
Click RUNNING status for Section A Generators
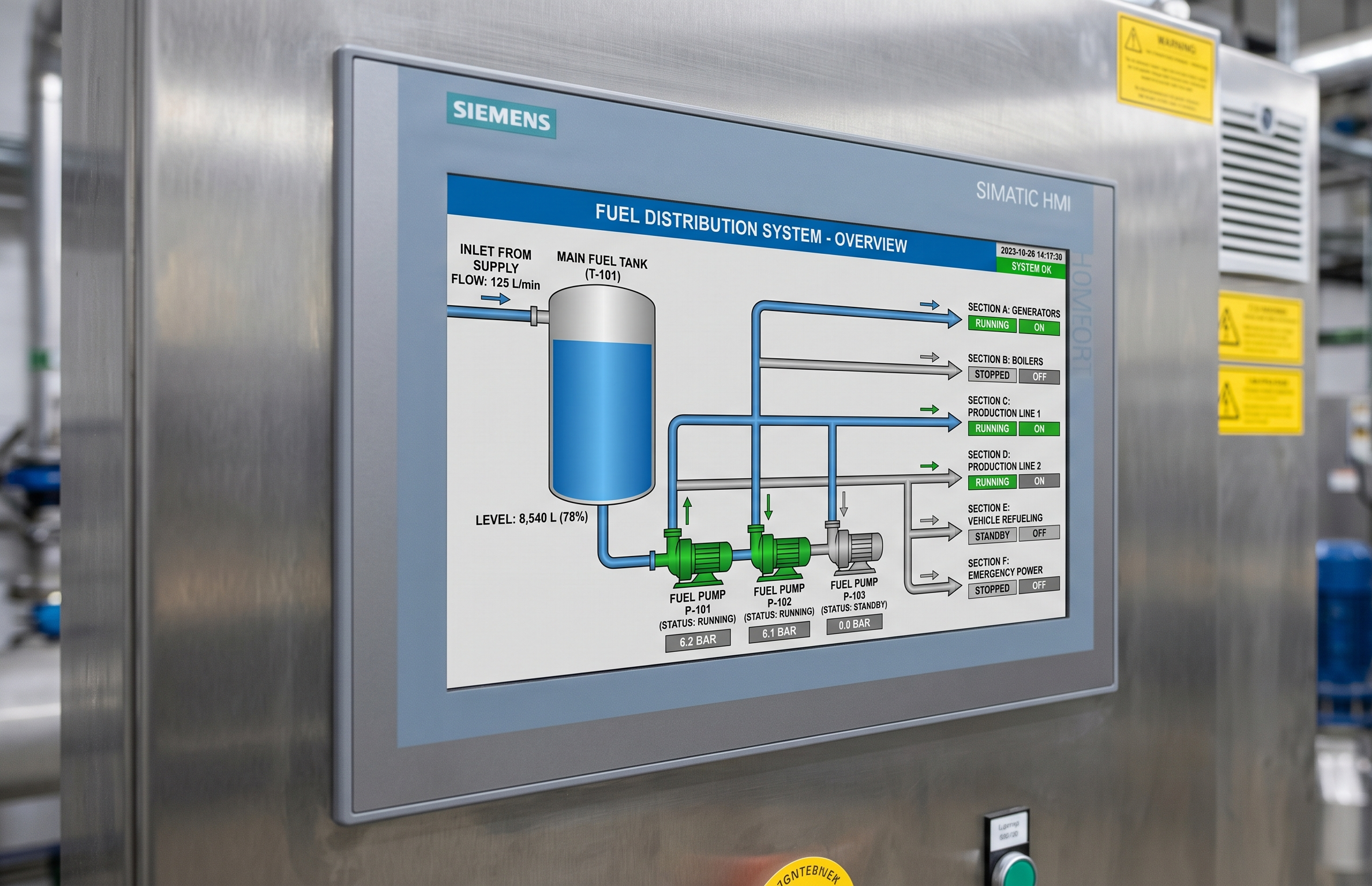pyautogui.click(x=992, y=324)
